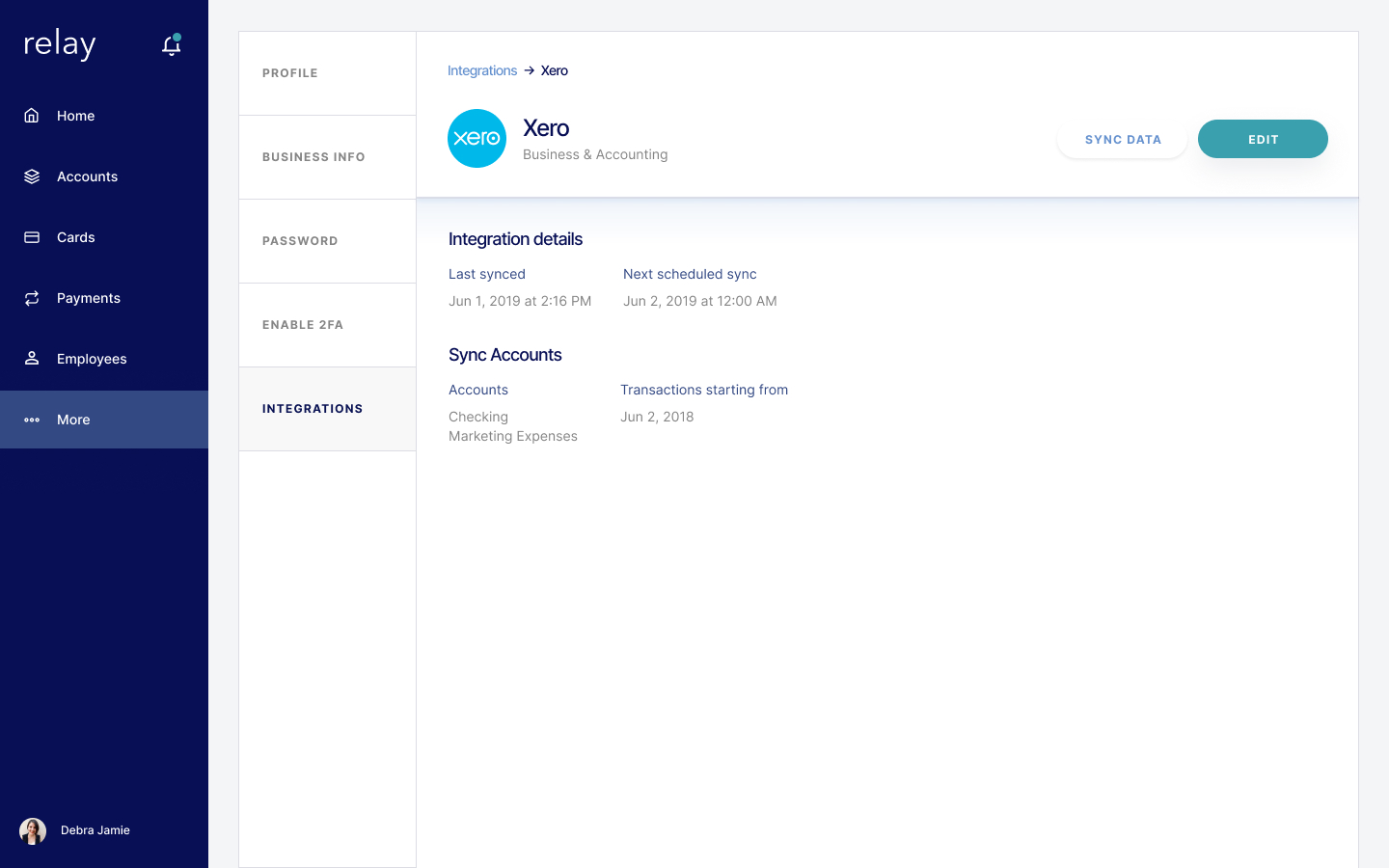The width and height of the screenshot is (1389, 868).
Task: Click Transactions starting from label
Action: pos(704,390)
